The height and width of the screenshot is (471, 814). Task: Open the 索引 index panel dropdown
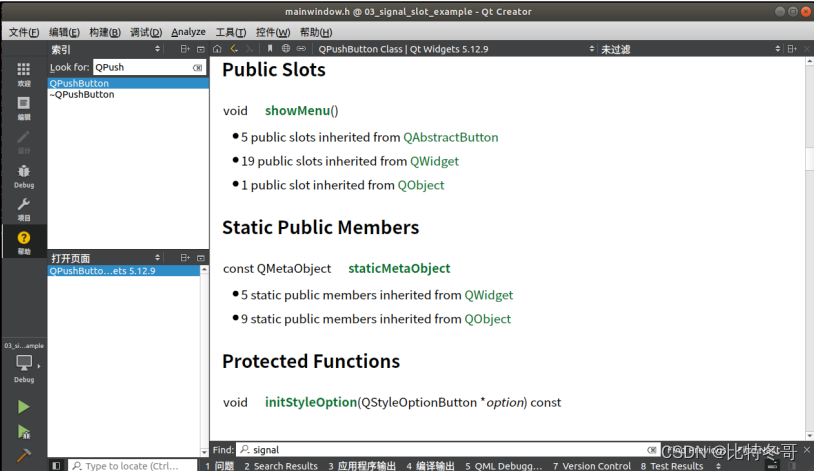[157, 49]
